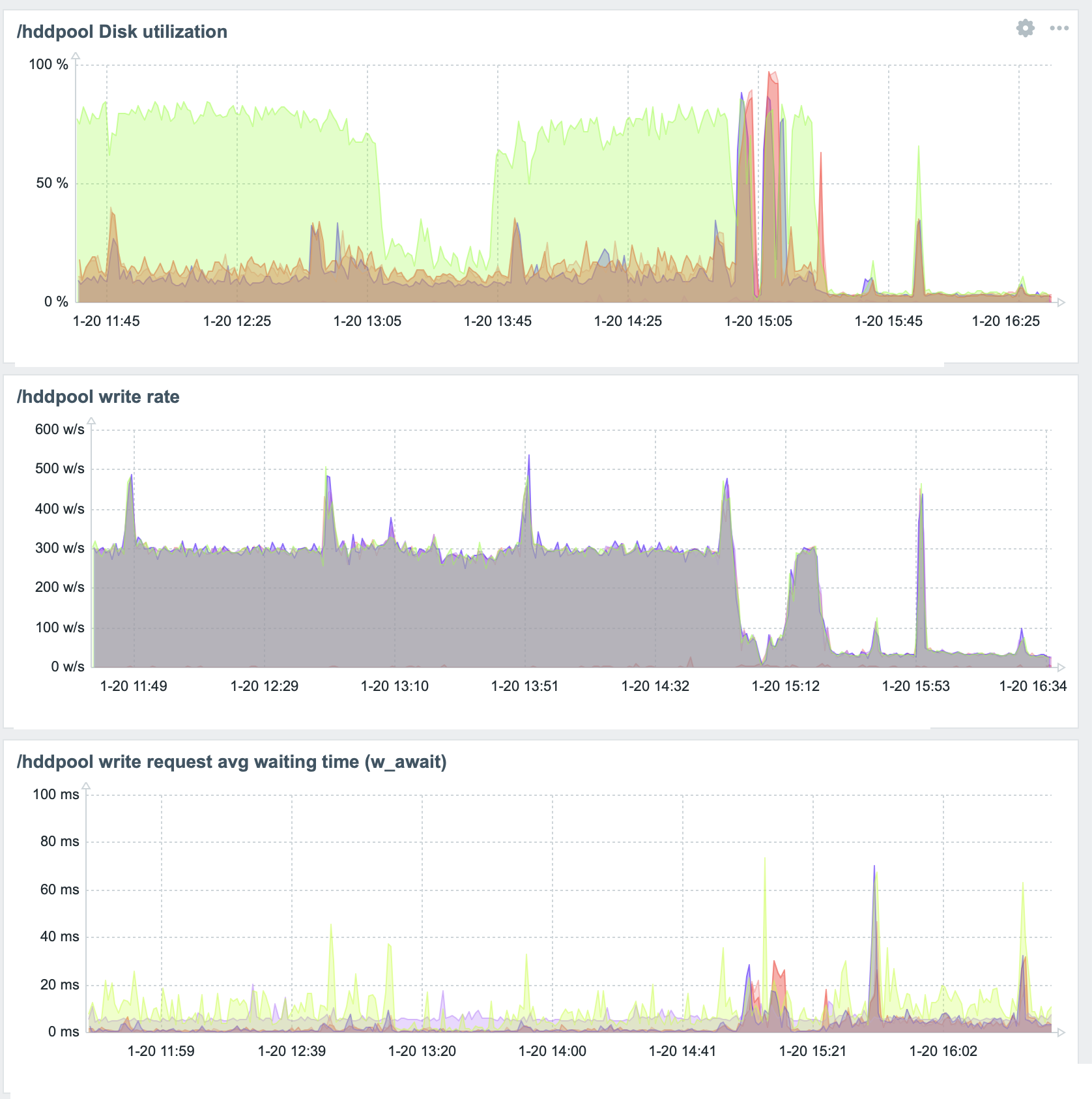This screenshot has height=1099, width=1092.
Task: Click the "/hddpool Disk utilization" chart title
Action: coord(122,32)
